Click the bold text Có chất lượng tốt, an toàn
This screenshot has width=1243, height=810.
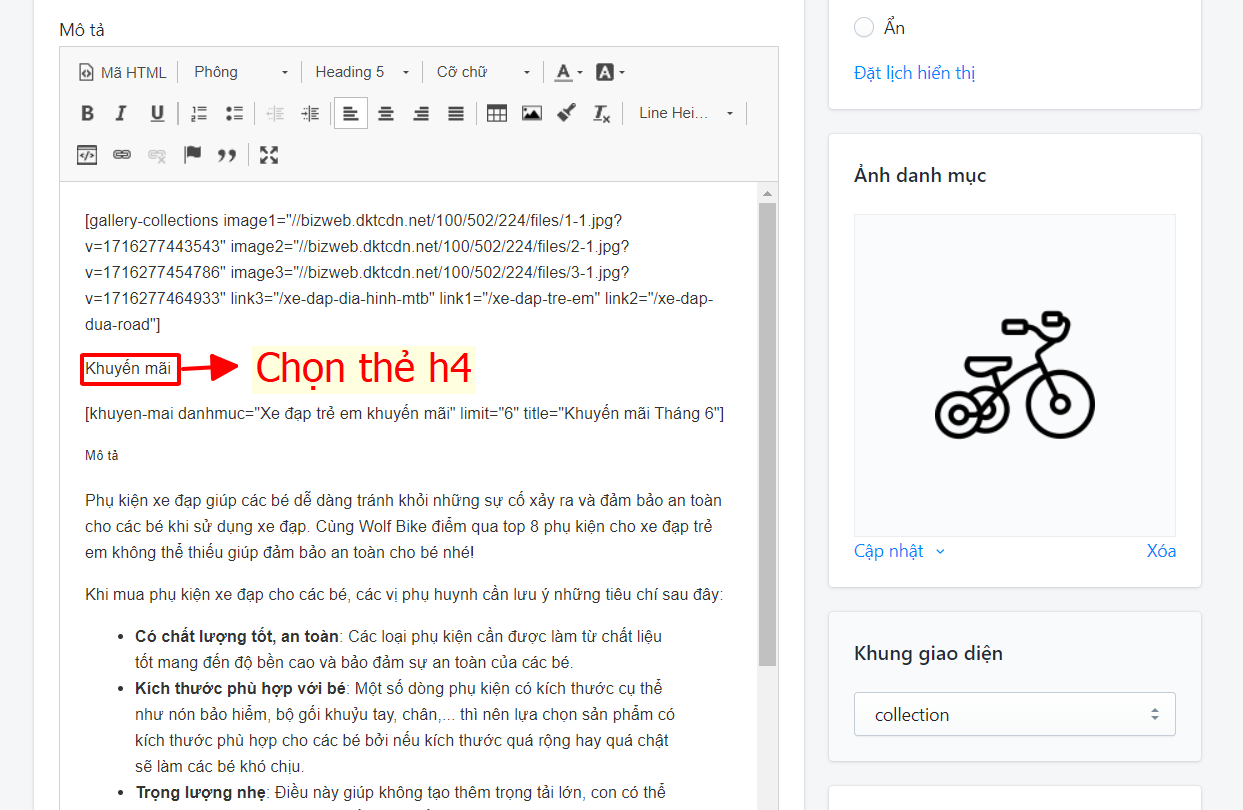pyautogui.click(x=237, y=636)
